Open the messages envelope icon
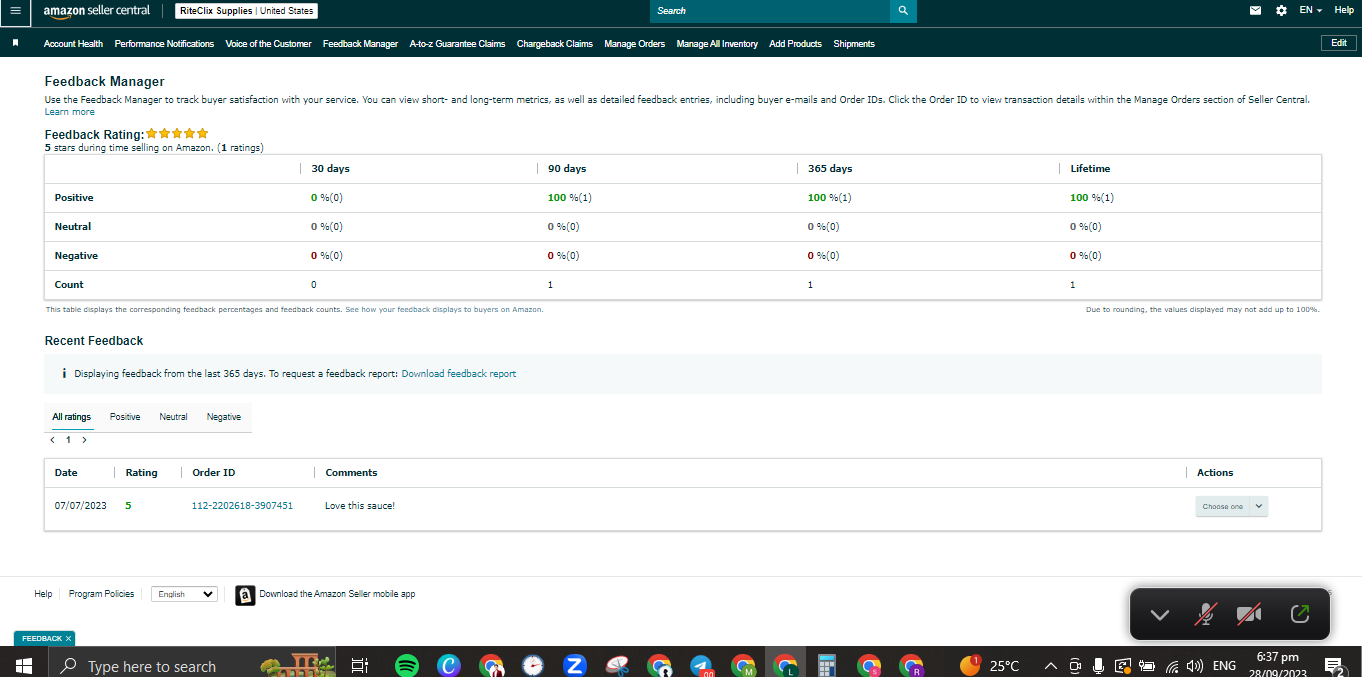The width and height of the screenshot is (1362, 677). (1256, 10)
